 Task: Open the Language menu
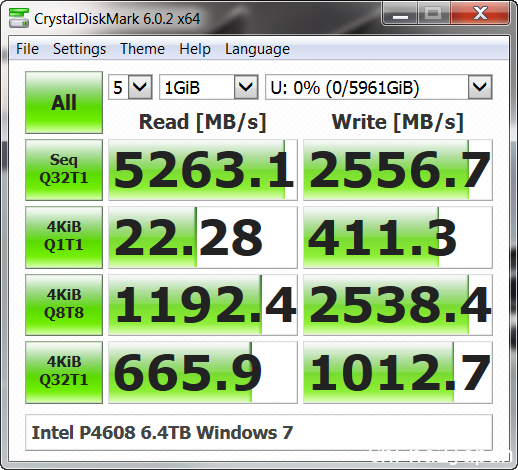[x=257, y=49]
